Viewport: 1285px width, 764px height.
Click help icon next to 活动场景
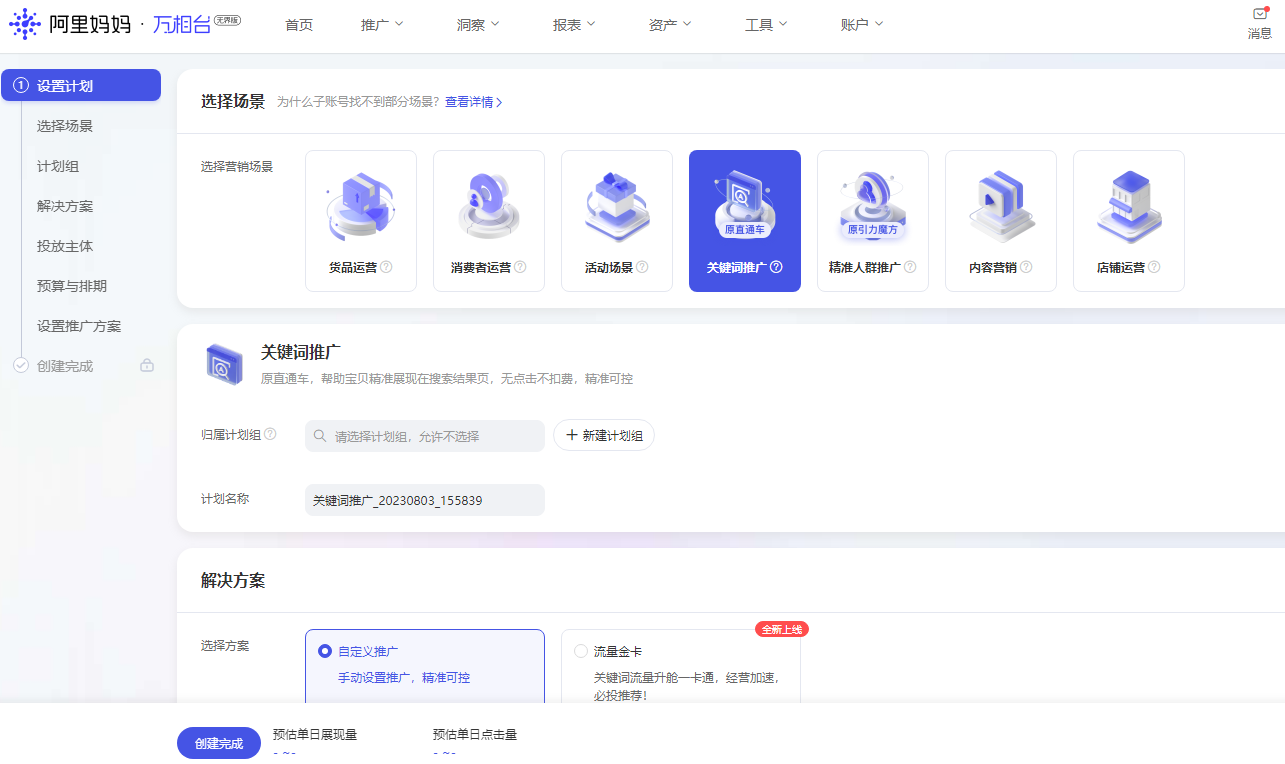click(642, 267)
